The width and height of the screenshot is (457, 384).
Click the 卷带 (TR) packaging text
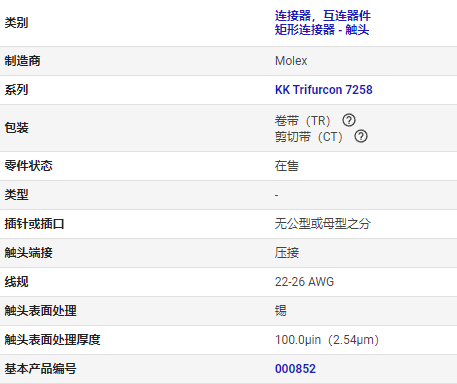303,120
